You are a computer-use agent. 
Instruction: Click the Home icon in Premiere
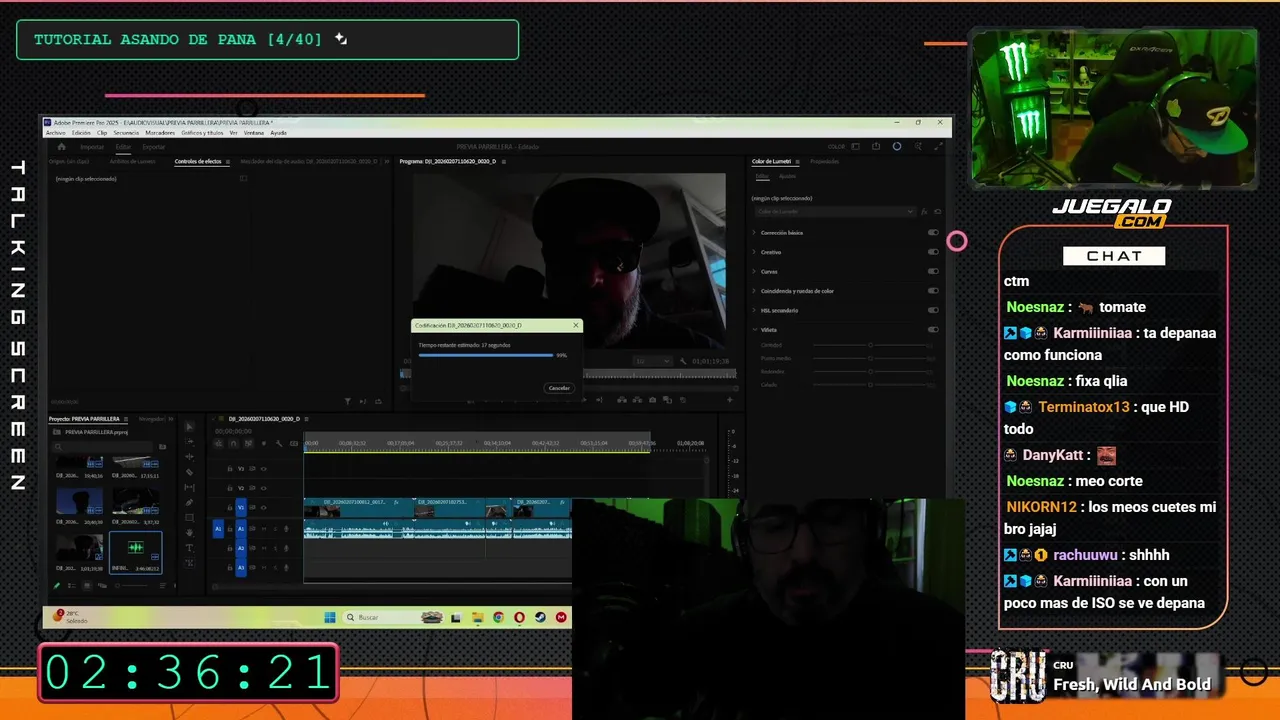(x=61, y=147)
